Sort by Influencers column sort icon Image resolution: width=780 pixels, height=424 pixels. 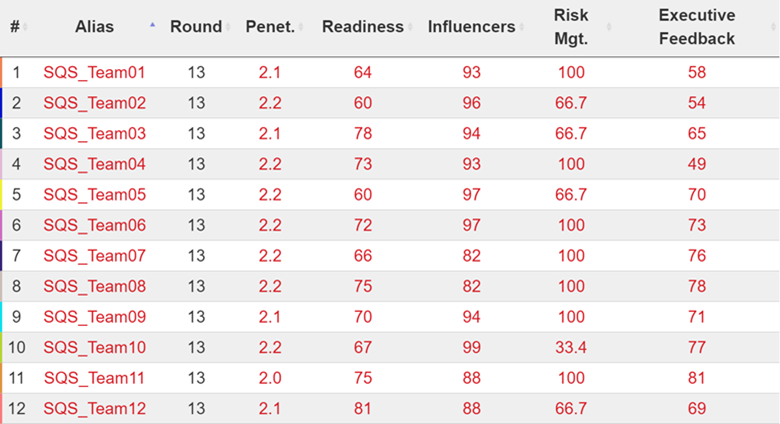tap(522, 27)
